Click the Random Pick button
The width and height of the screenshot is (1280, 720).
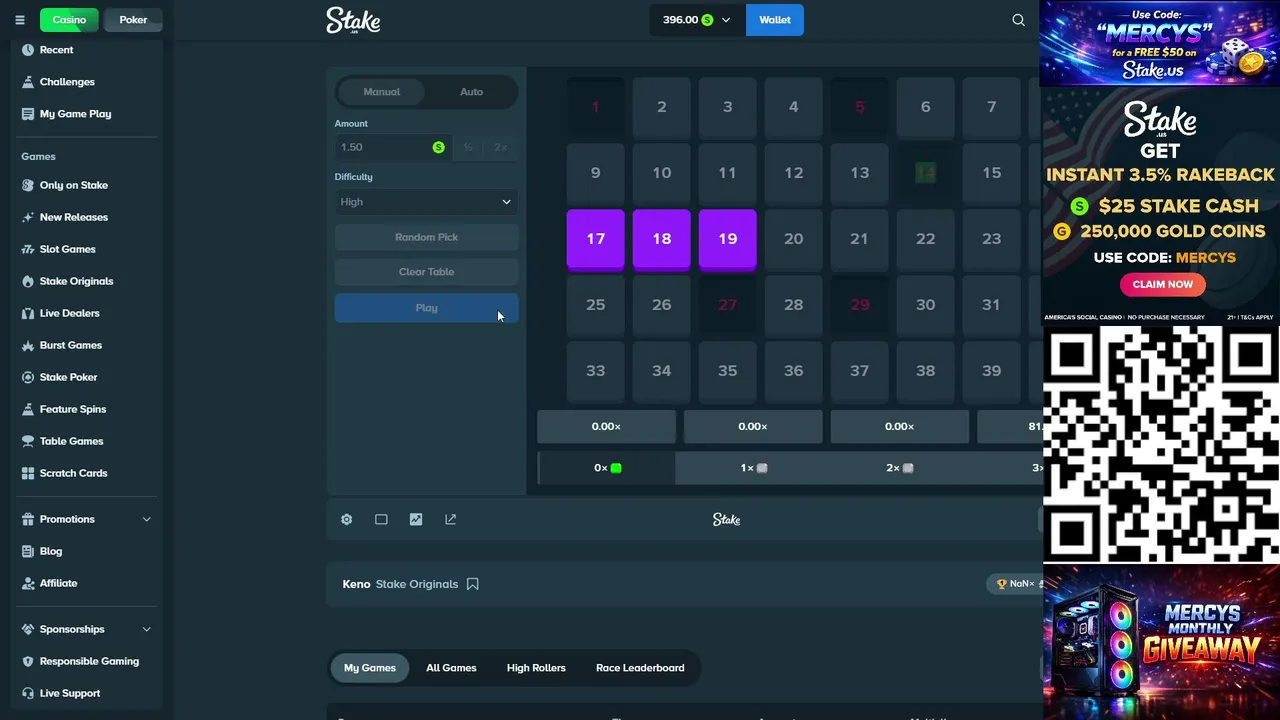[426, 237]
